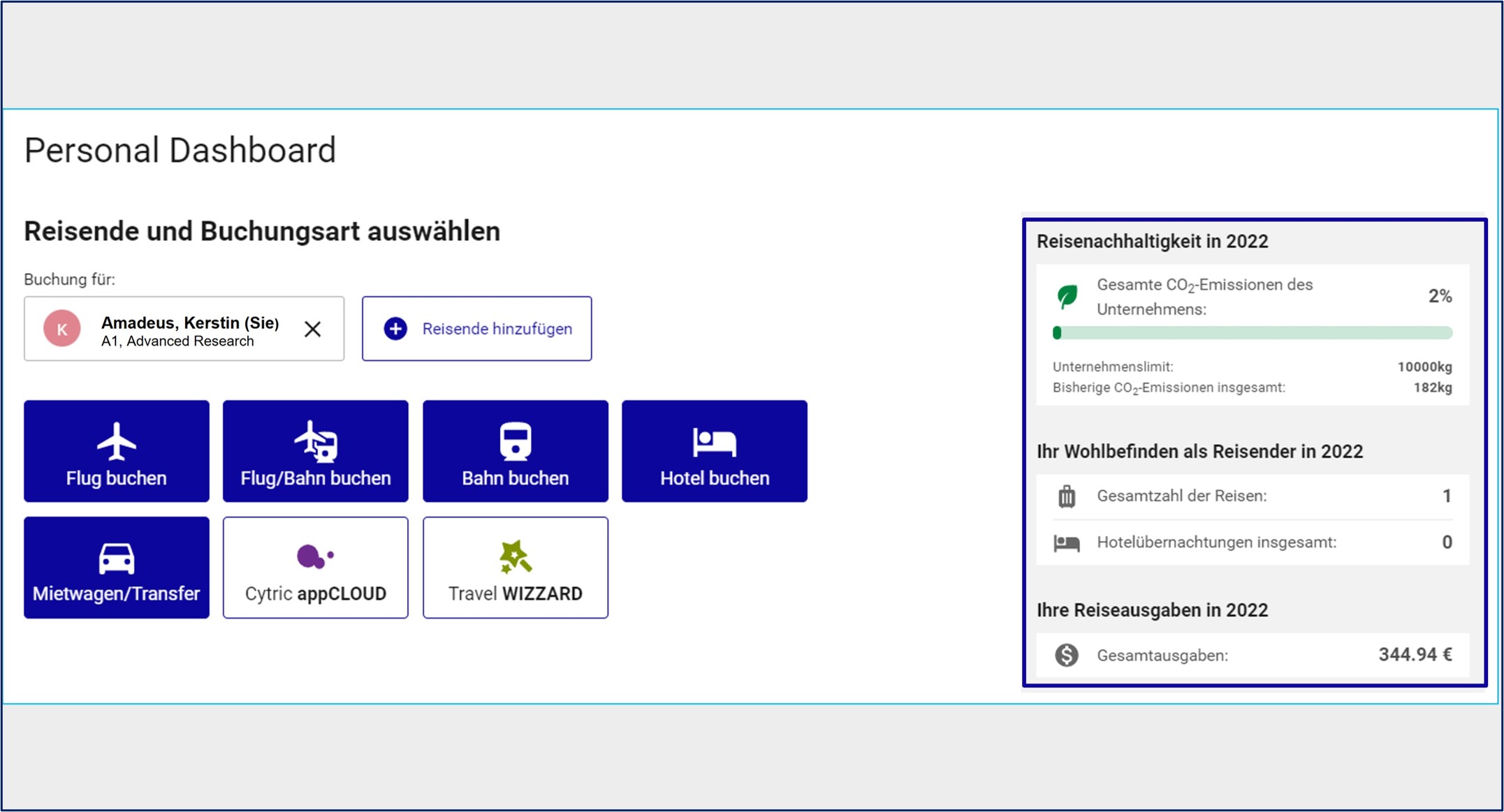Screen dimensions: 1504x812
Task: Click the Gesamtausgaben 344.94 € row
Action: [x=1252, y=655]
